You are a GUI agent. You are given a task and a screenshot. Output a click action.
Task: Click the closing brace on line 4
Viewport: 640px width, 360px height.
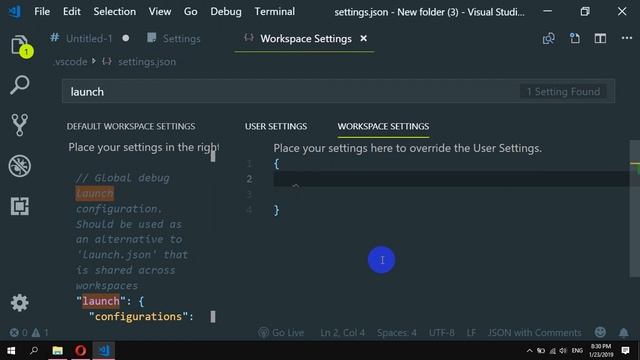pyautogui.click(x=277, y=210)
